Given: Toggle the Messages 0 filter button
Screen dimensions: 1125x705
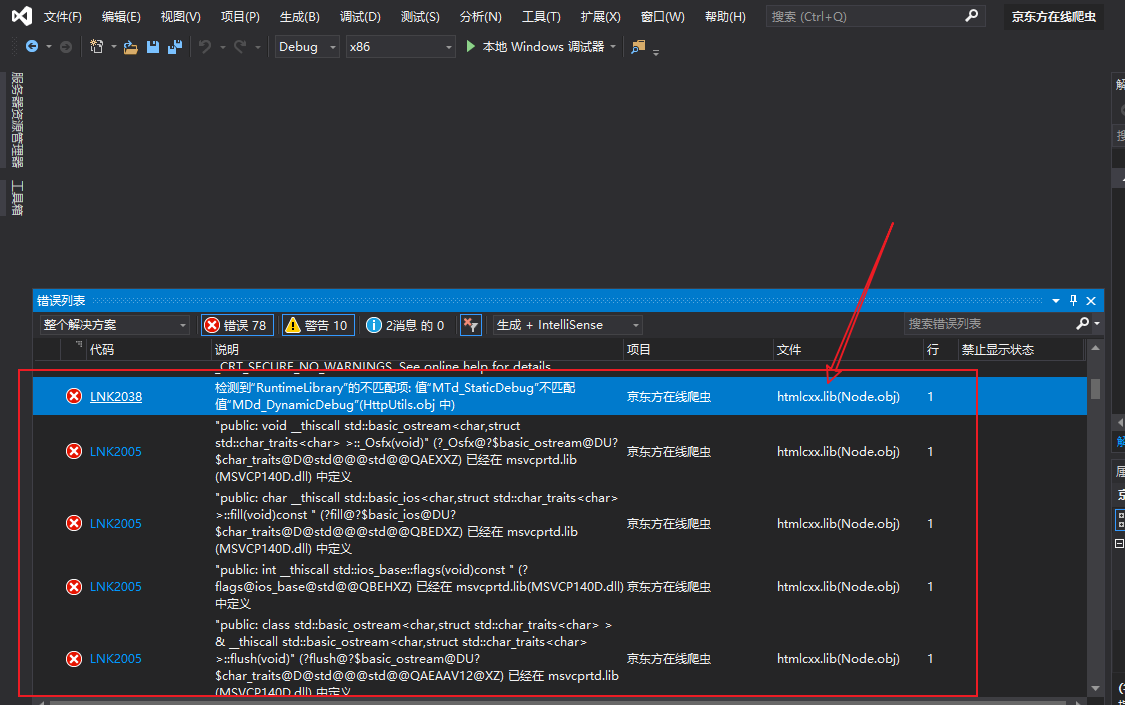Looking at the screenshot, I should [405, 325].
